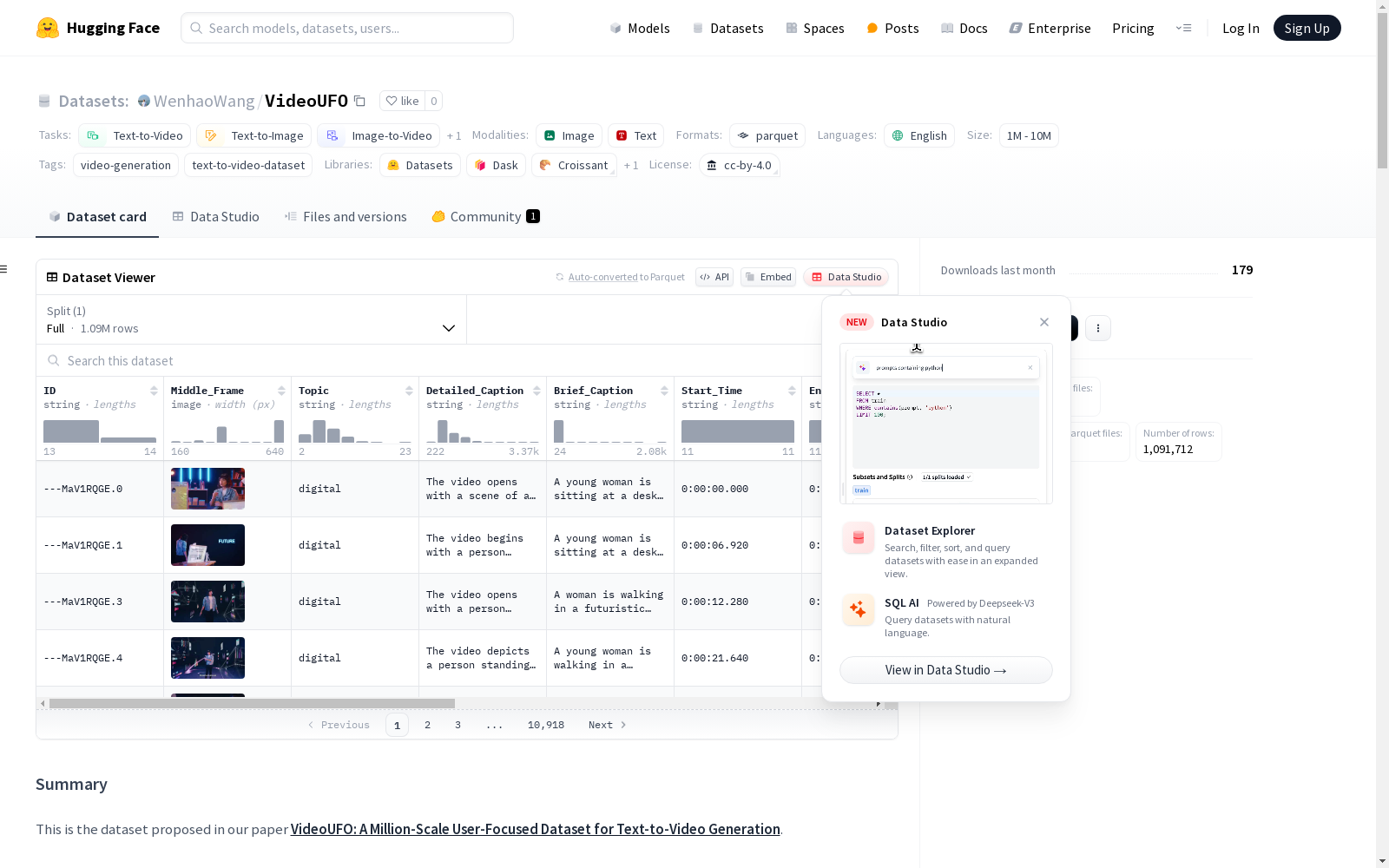The image size is (1389, 868).
Task: Close the Data Studio popup
Action: tap(1044, 322)
